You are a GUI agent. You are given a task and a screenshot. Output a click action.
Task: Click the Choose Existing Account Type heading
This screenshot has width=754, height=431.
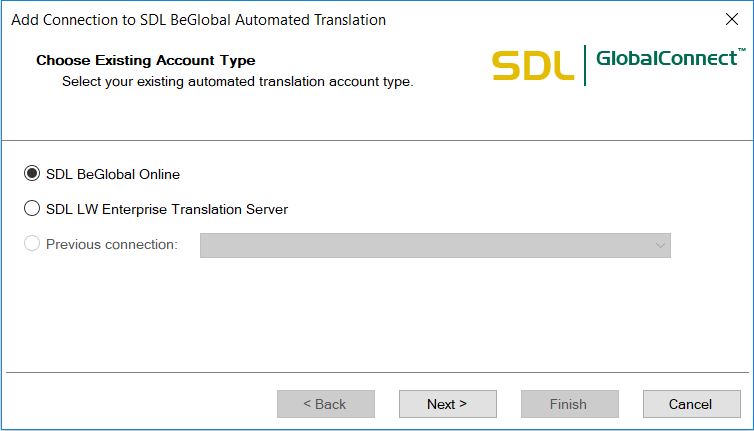tap(146, 61)
